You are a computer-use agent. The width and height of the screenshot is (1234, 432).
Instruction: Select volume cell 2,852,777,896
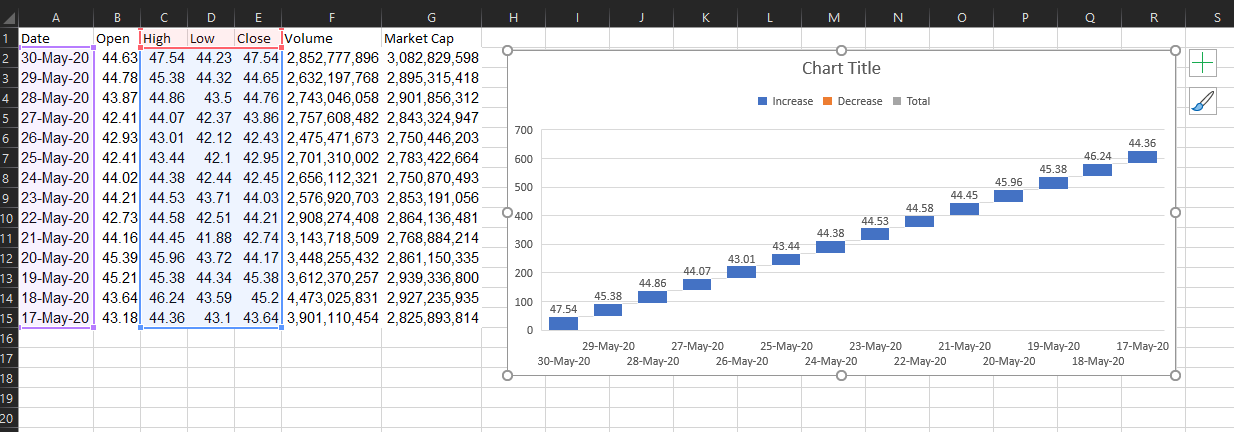pos(331,58)
